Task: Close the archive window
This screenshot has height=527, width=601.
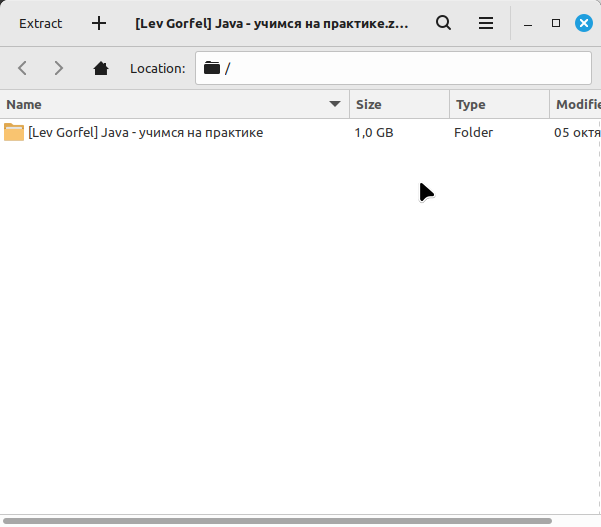Action: (x=584, y=23)
